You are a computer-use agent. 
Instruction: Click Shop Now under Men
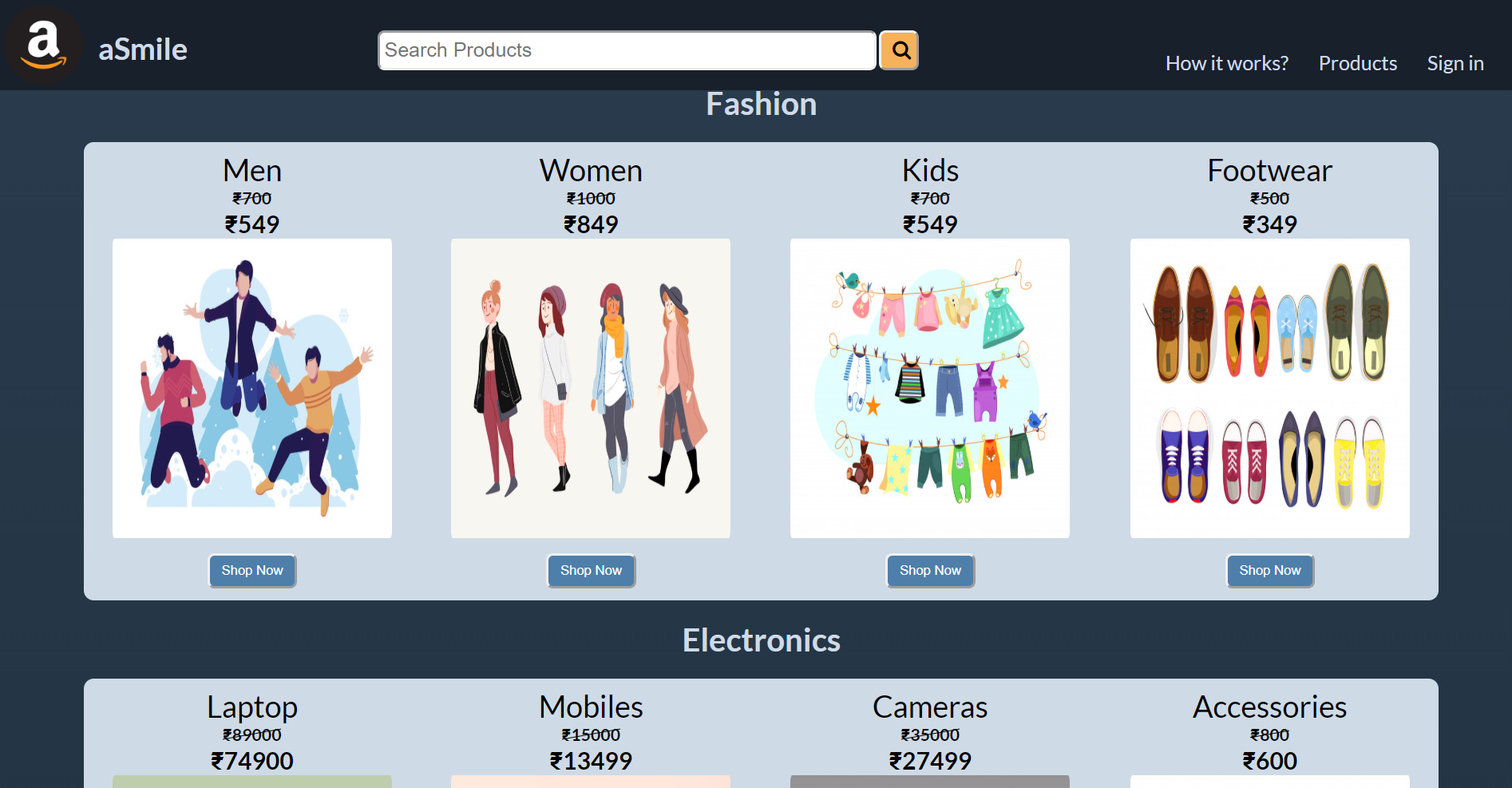pyautogui.click(x=252, y=571)
